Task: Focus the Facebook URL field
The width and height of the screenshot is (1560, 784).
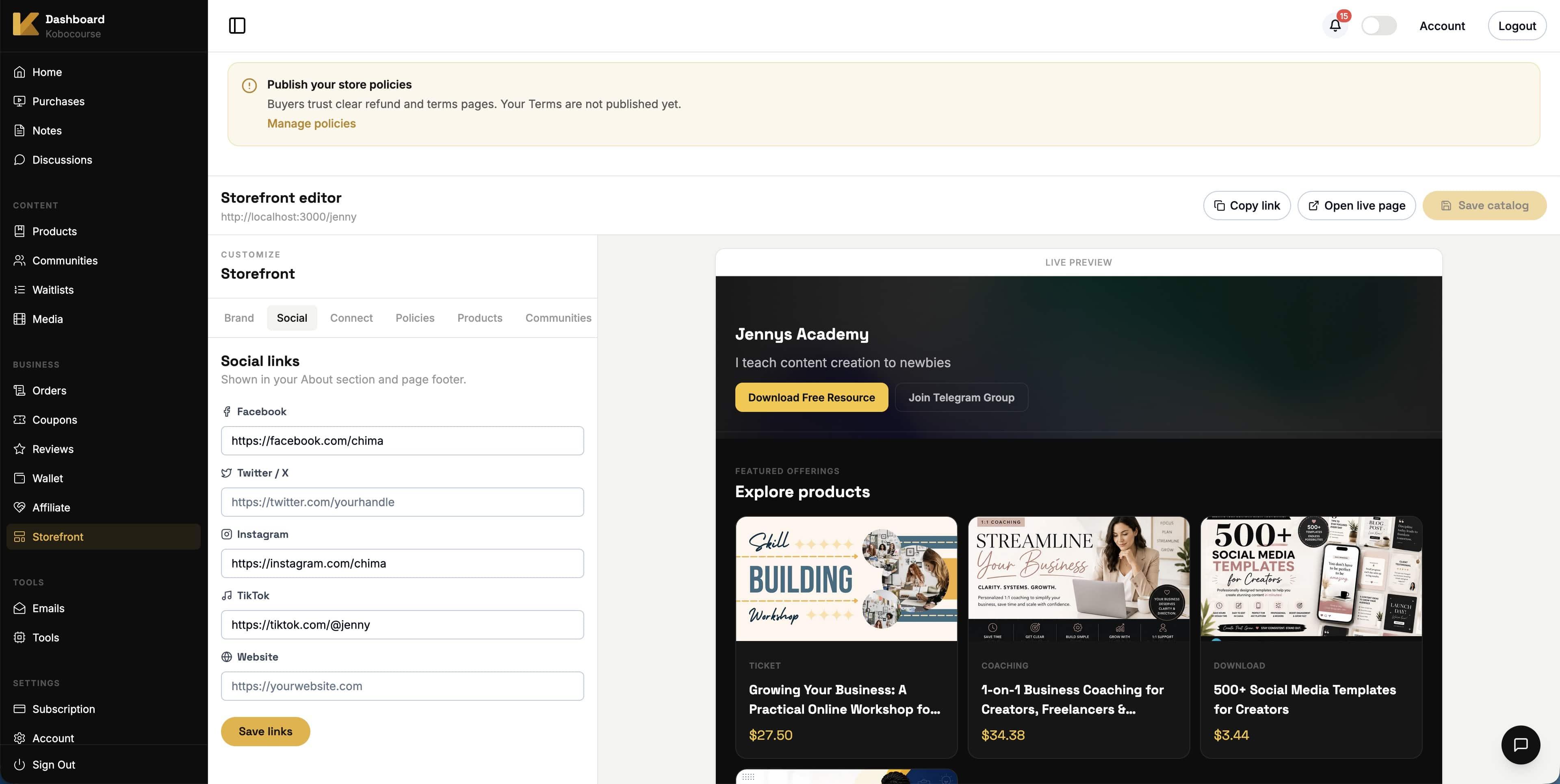Action: [x=402, y=441]
